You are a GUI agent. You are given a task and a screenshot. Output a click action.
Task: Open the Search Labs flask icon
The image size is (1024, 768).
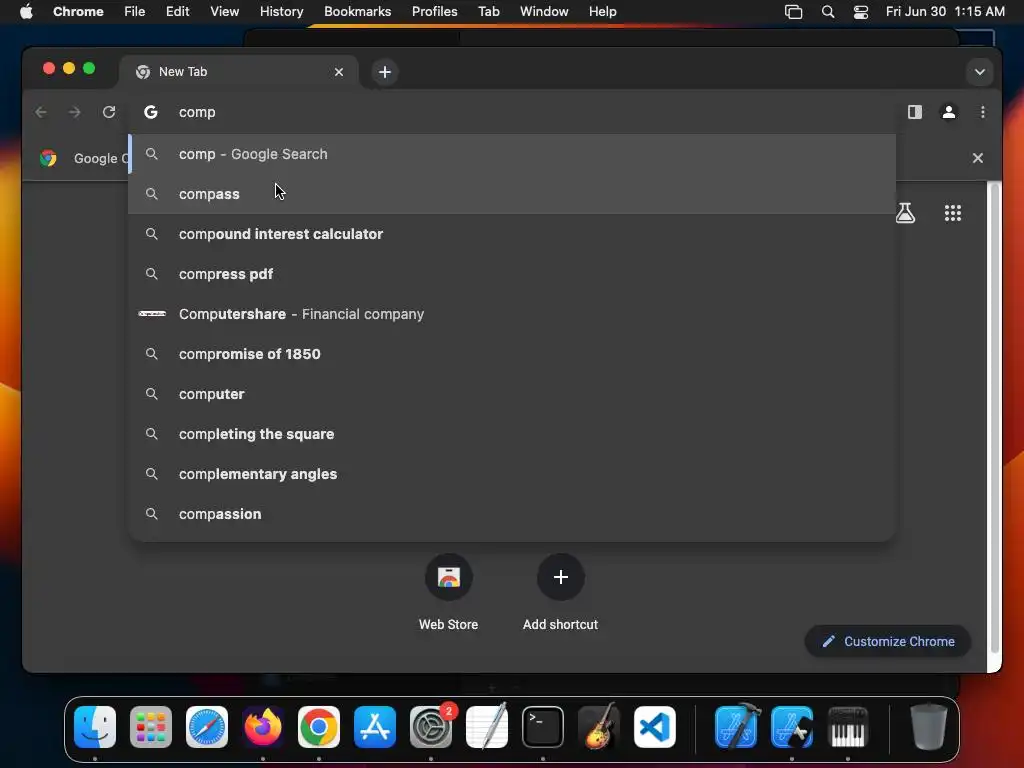point(905,213)
